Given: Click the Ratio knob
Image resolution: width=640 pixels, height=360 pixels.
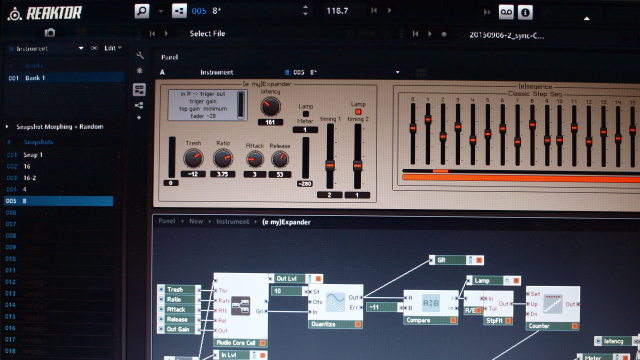Looking at the screenshot, I should [x=223, y=158].
